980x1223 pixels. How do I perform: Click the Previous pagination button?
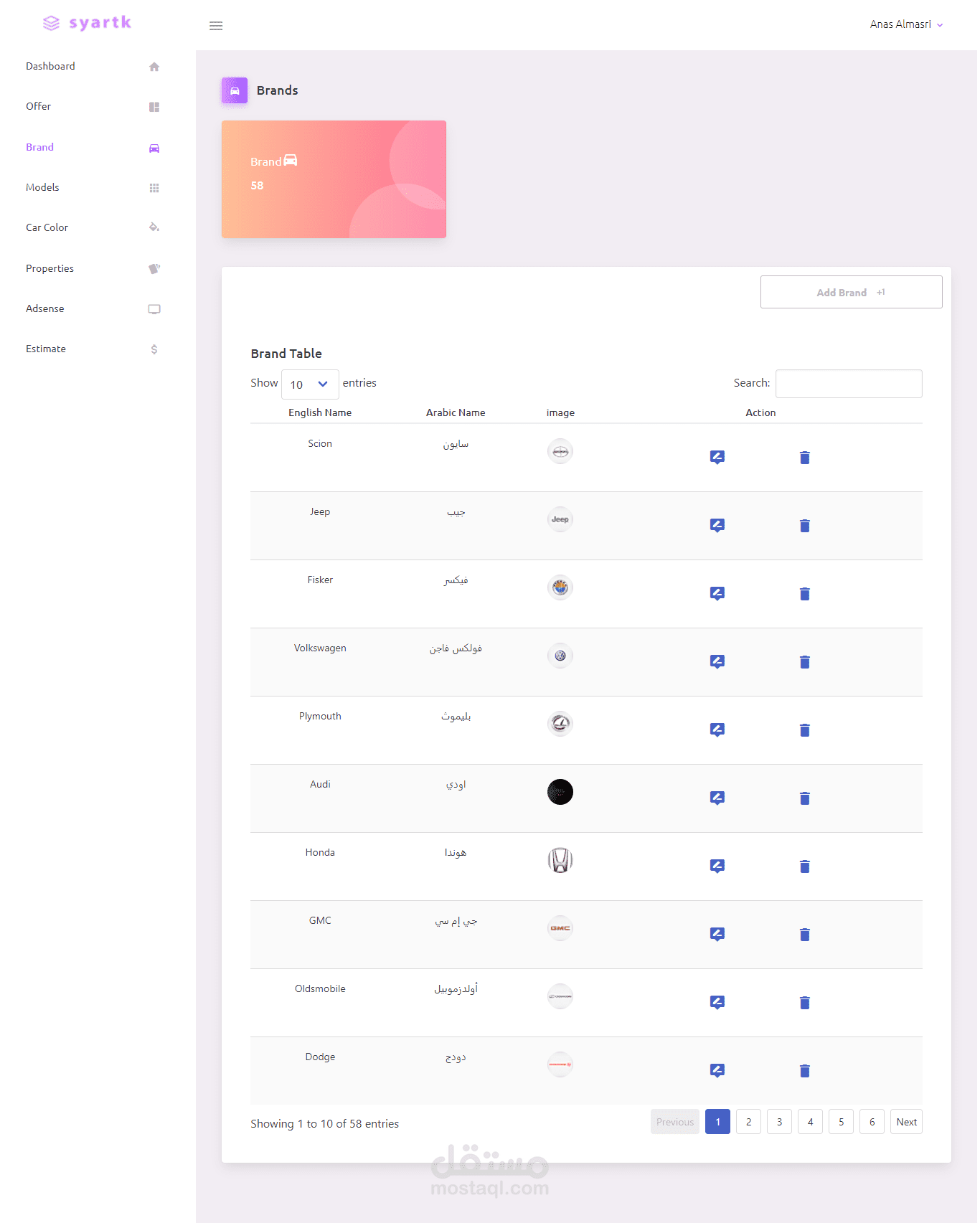pyautogui.click(x=675, y=1122)
